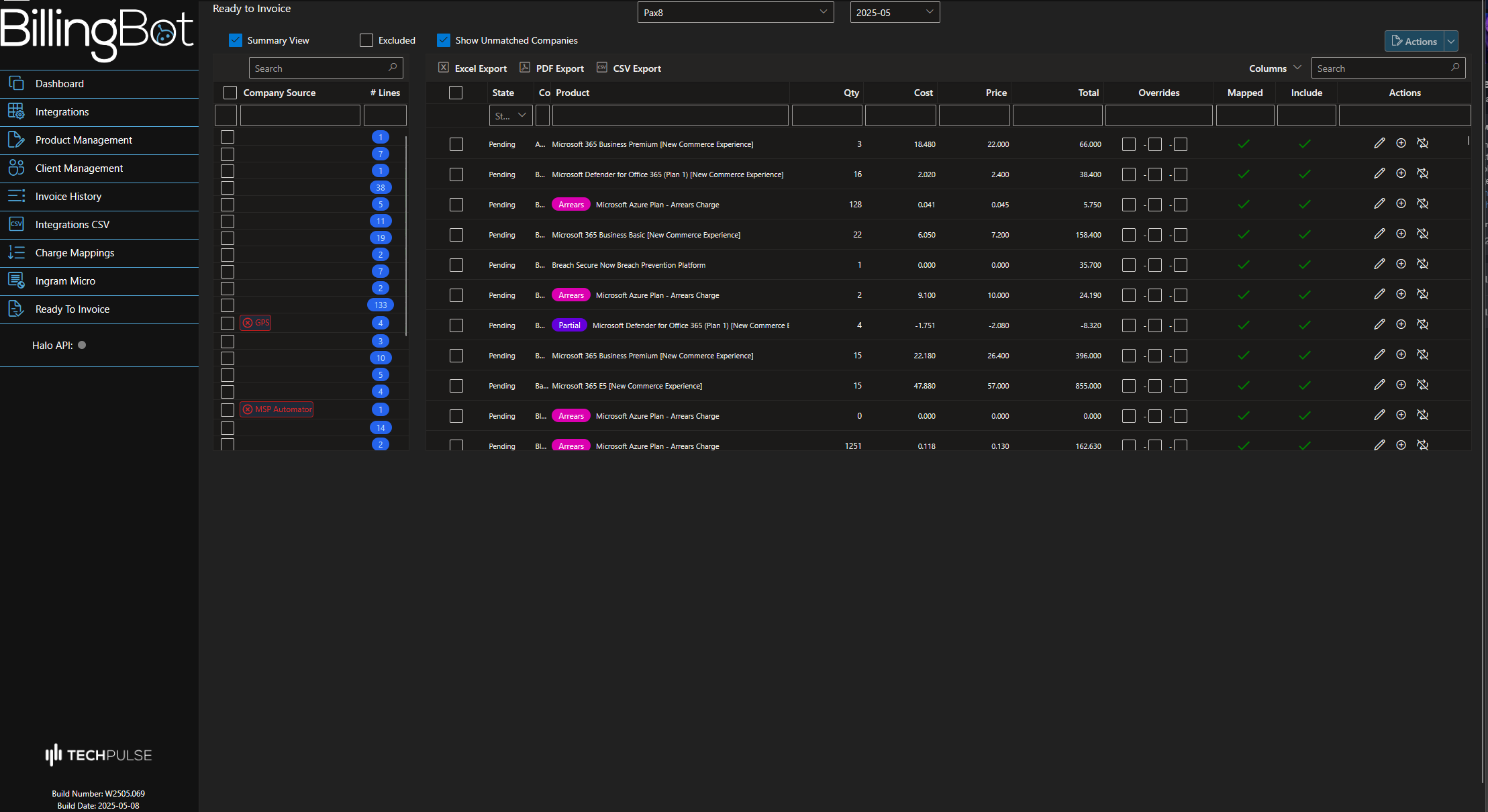The image size is (1488, 812).
Task: Click the Company Source column header
Action: coord(279,93)
